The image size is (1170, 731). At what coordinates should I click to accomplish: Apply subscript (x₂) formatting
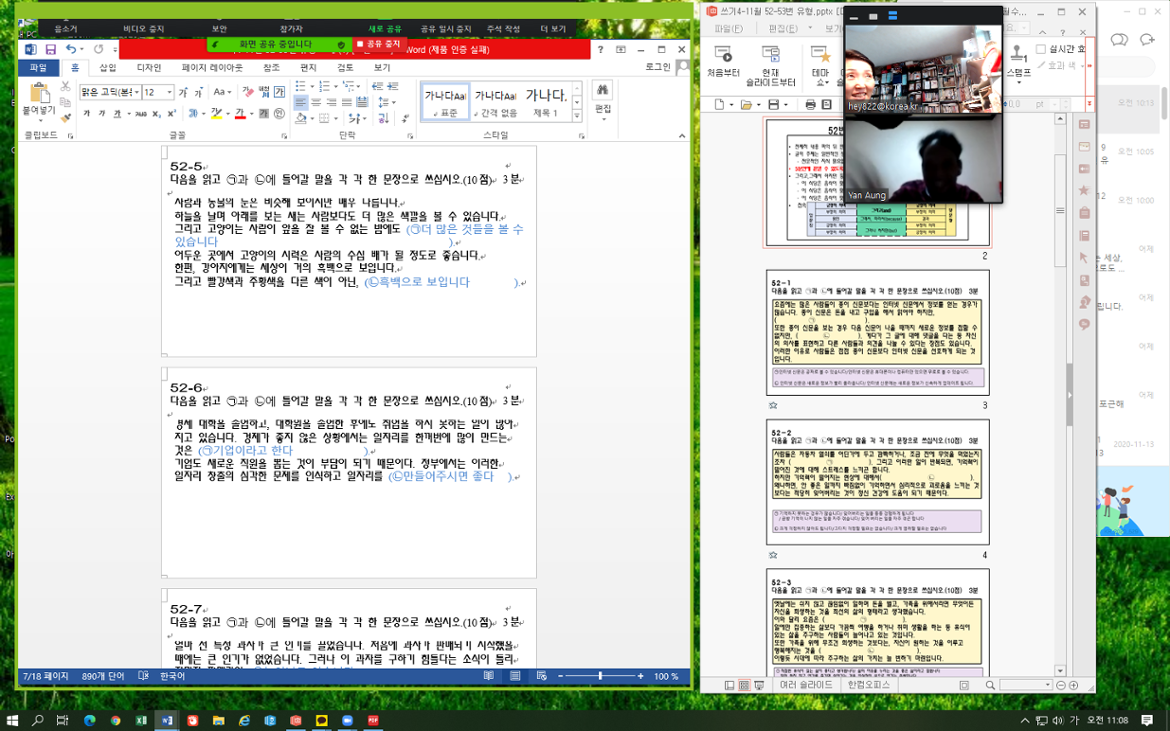click(x=157, y=114)
